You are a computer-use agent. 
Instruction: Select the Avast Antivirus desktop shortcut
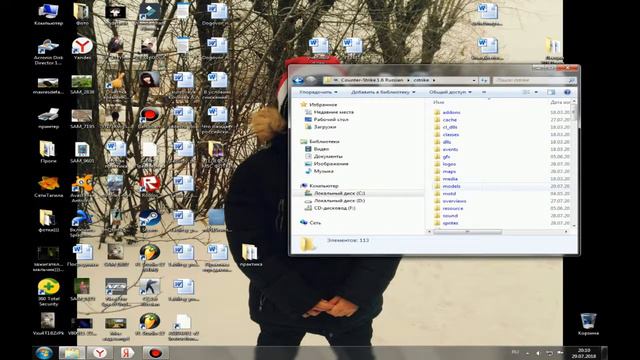click(x=82, y=189)
